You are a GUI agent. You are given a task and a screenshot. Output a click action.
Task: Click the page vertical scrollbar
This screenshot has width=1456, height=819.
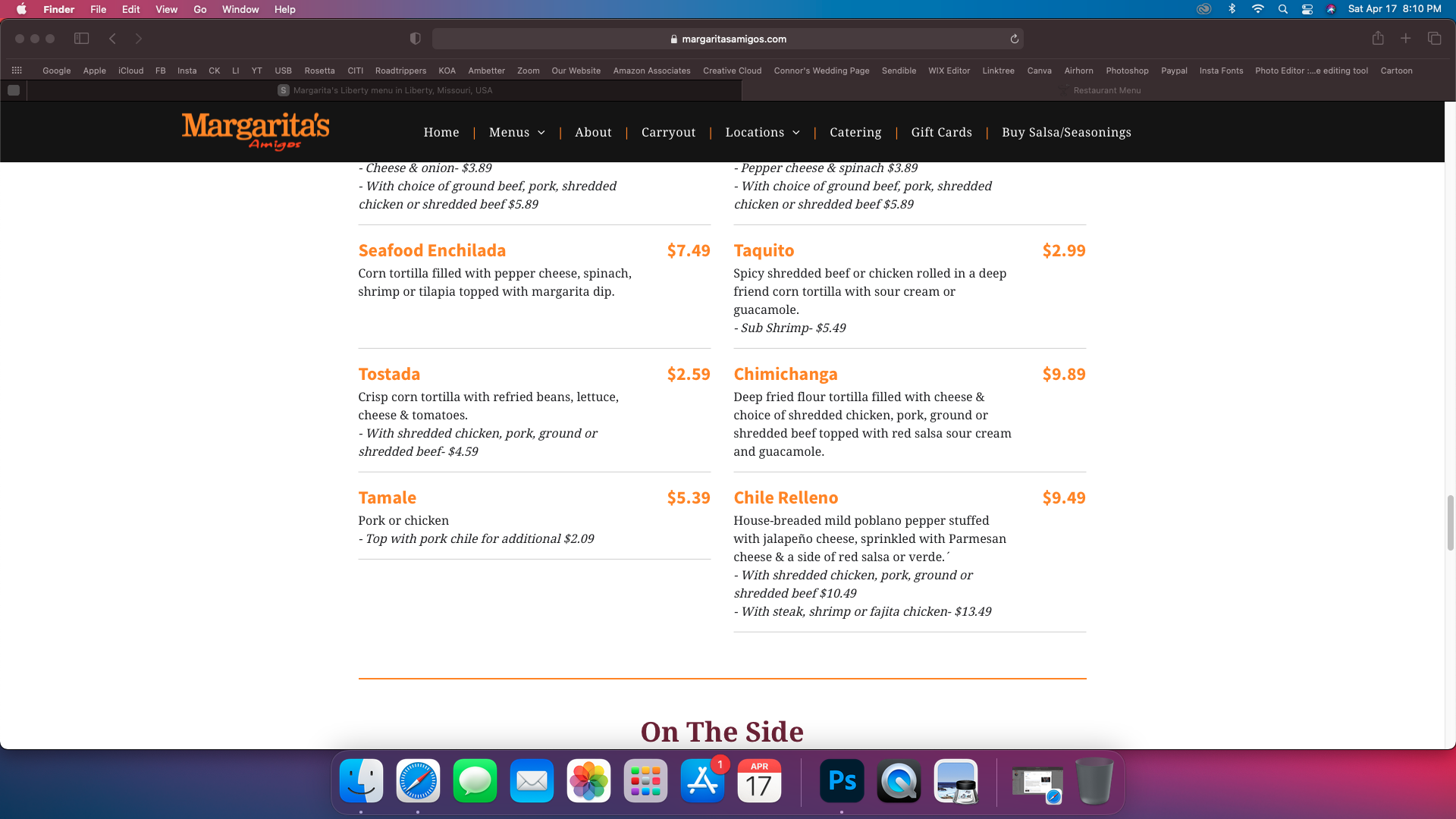[x=1450, y=522]
